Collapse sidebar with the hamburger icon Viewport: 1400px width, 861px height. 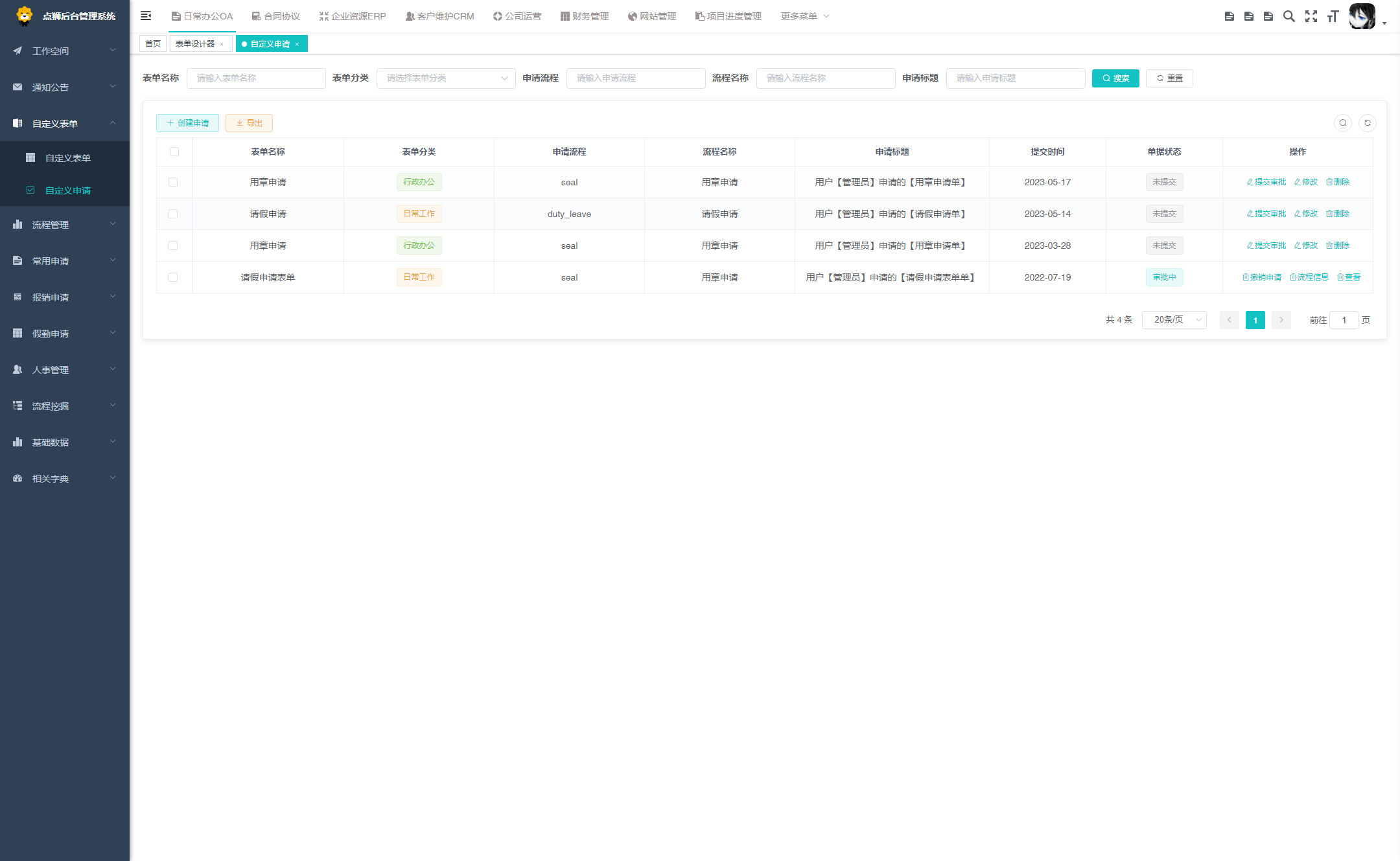pyautogui.click(x=146, y=16)
